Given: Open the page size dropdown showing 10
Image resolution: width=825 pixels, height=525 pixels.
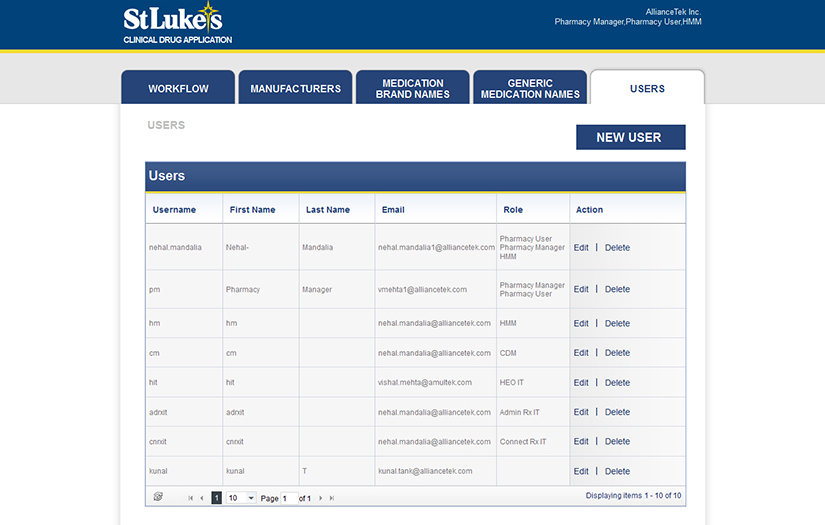Looking at the screenshot, I should 241,498.
